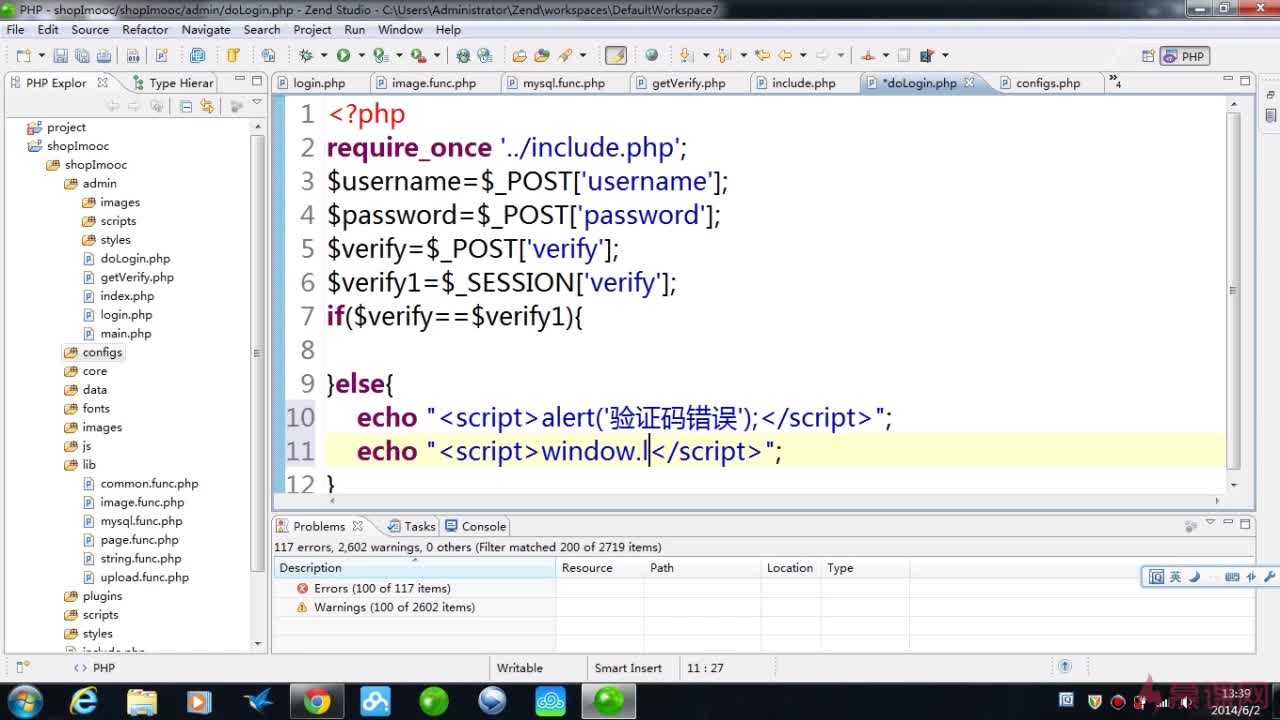Select the admin folder in the tree
The width and height of the screenshot is (1280, 720).
click(99, 184)
